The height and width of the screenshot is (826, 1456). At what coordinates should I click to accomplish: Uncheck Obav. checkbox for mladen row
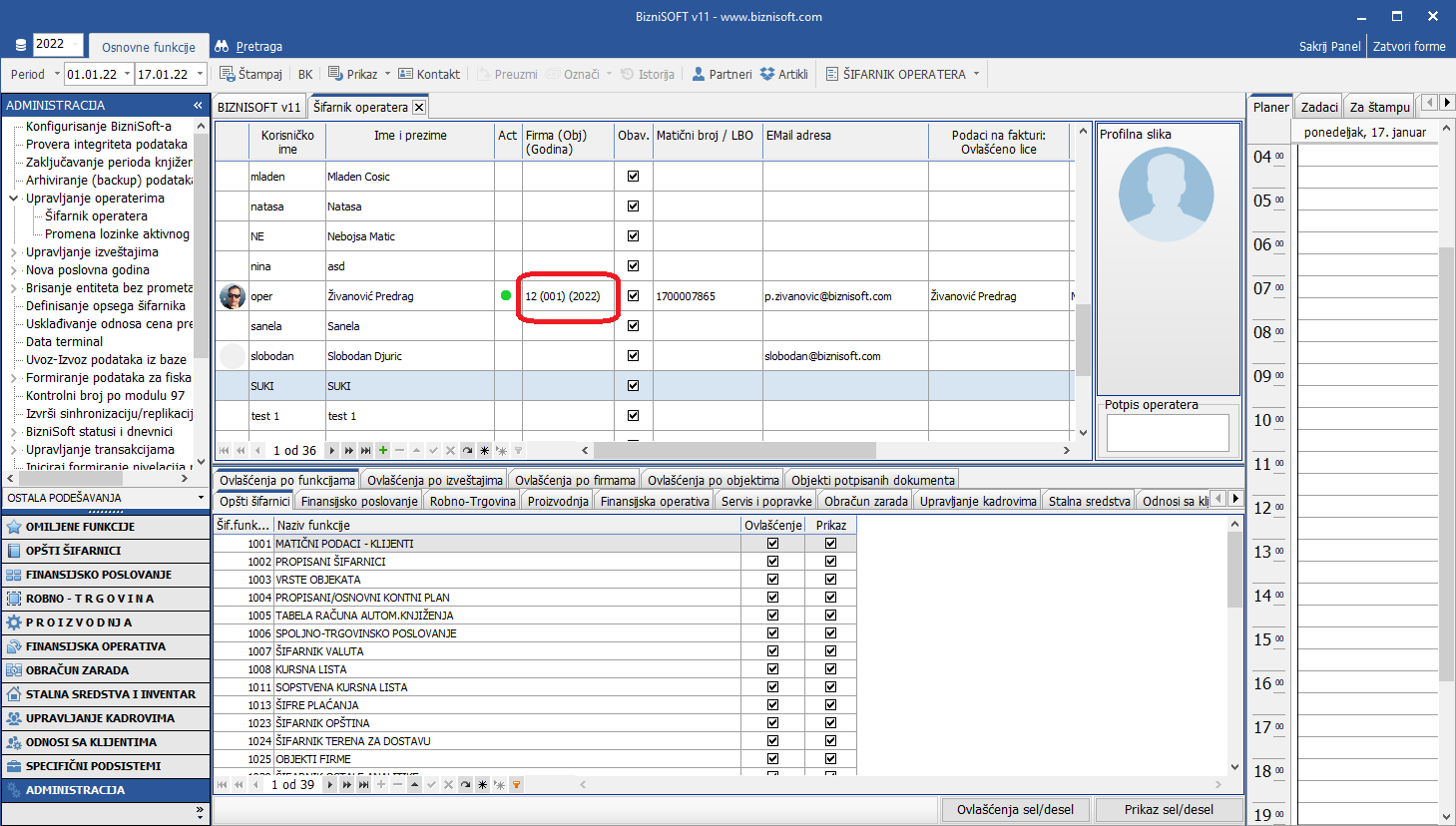[633, 177]
